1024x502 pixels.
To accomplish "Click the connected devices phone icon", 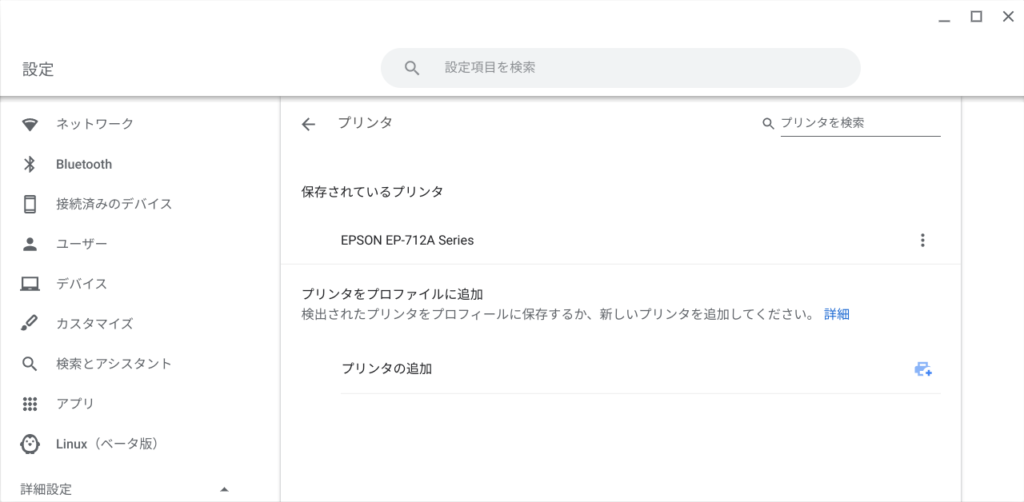I will [30, 204].
